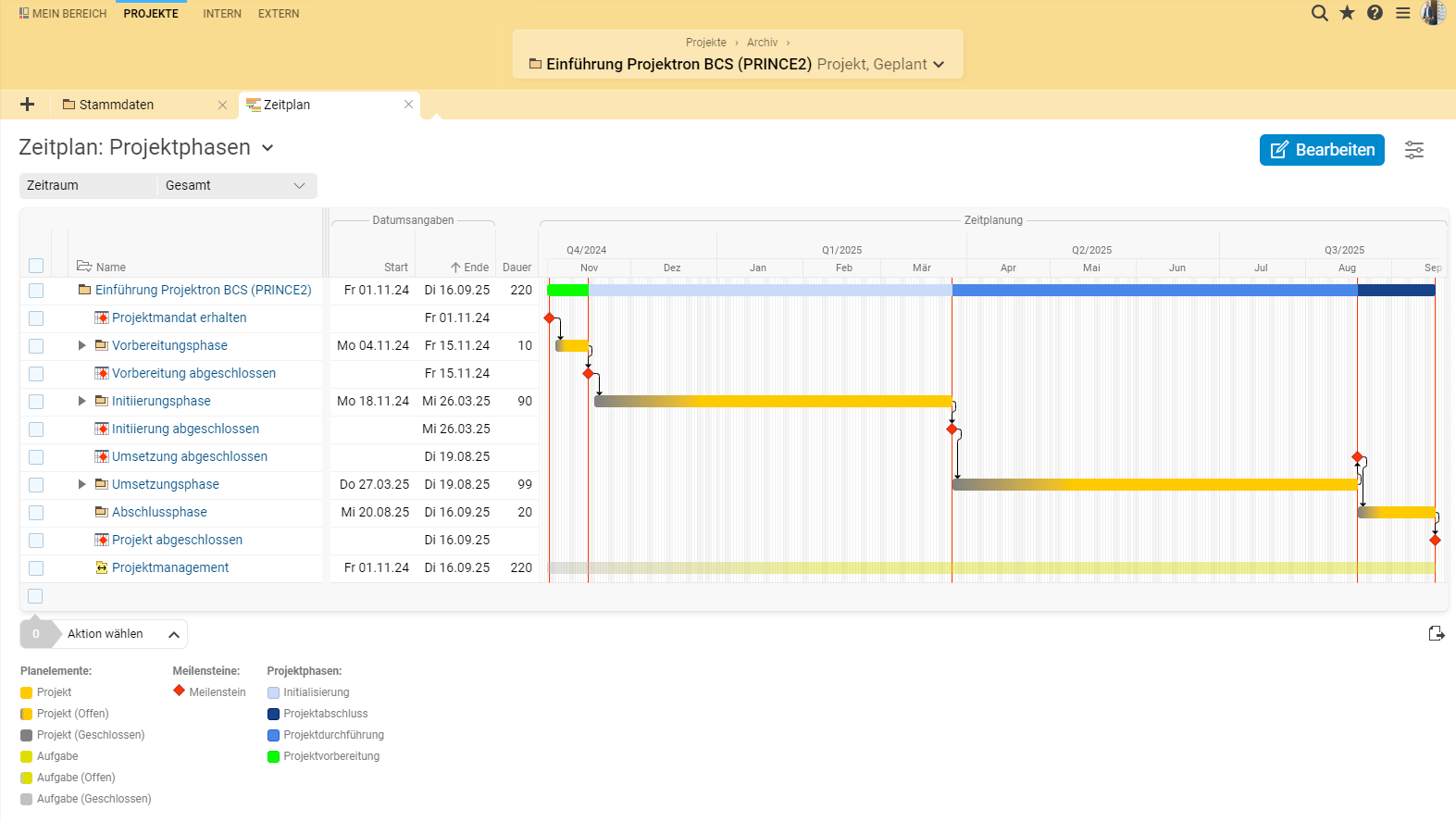This screenshot has width=1456, height=822.
Task: Click milestone icon of Initiierung abgeschlossen
Action: 102,429
